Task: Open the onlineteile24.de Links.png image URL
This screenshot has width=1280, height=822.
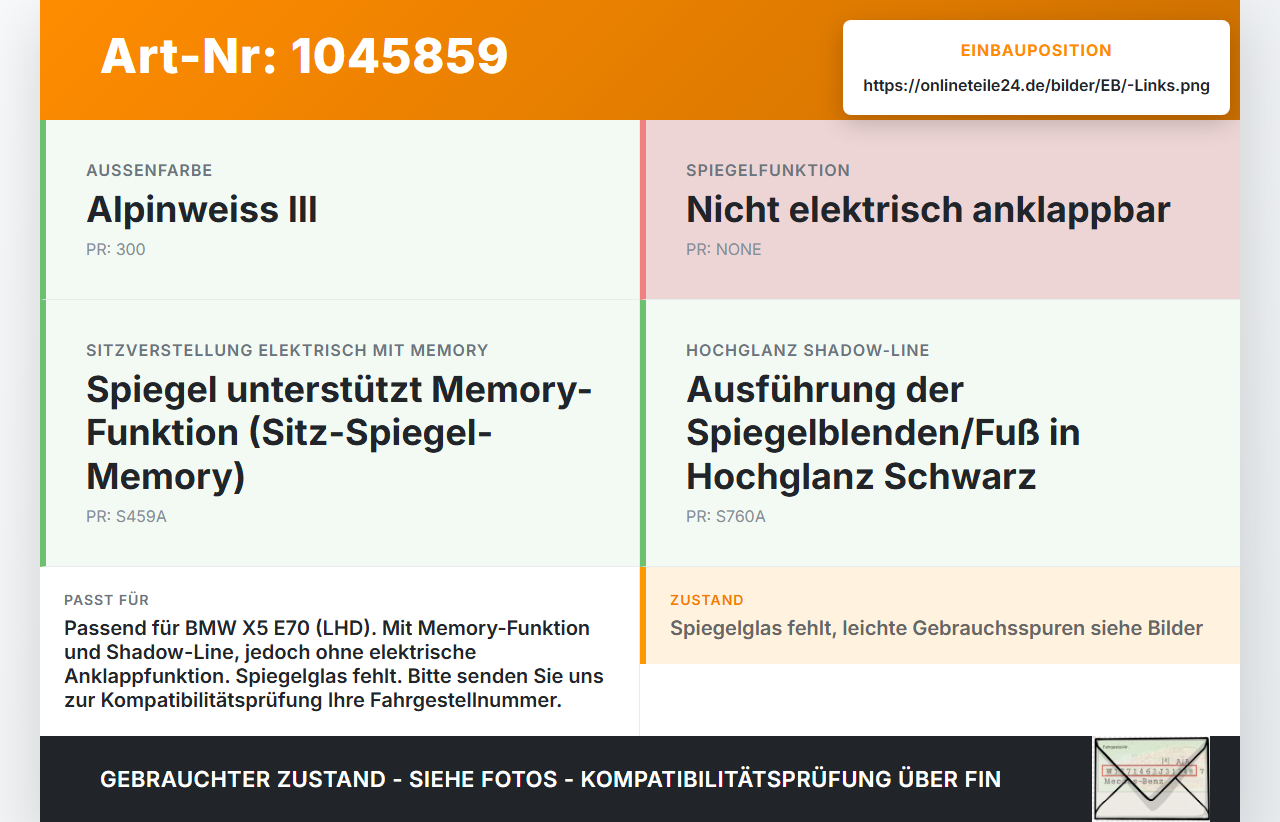Action: [1036, 86]
